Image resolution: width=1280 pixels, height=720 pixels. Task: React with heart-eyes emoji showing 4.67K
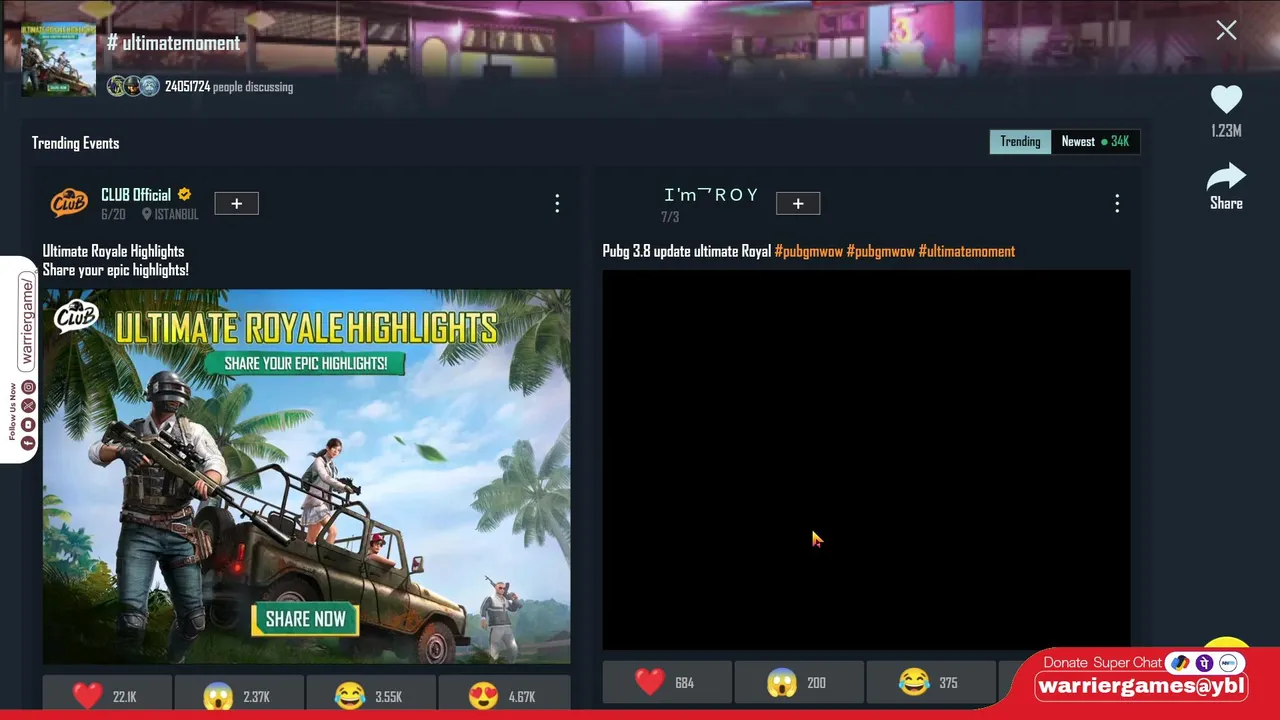[504, 696]
